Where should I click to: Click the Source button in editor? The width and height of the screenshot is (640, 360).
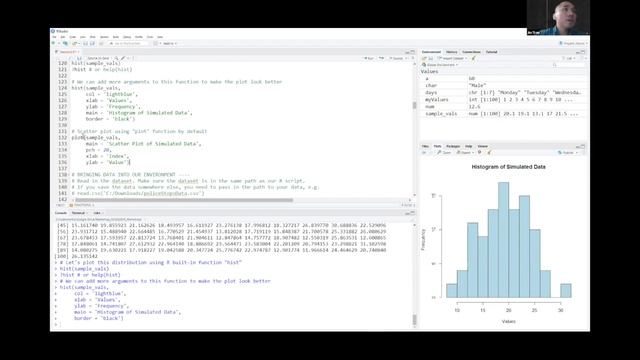point(397,58)
